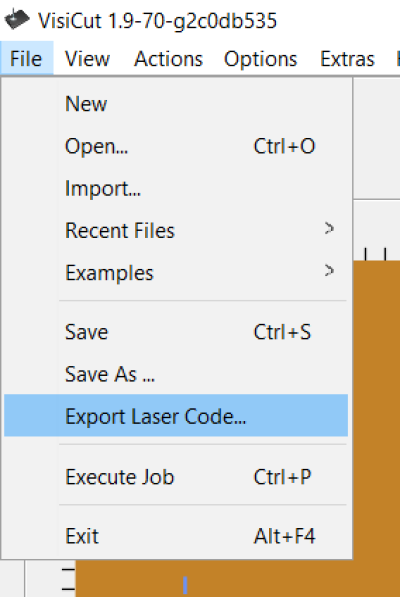Click the VisiCut app icon in title bar
The width and height of the screenshot is (400, 597).
[17, 19]
